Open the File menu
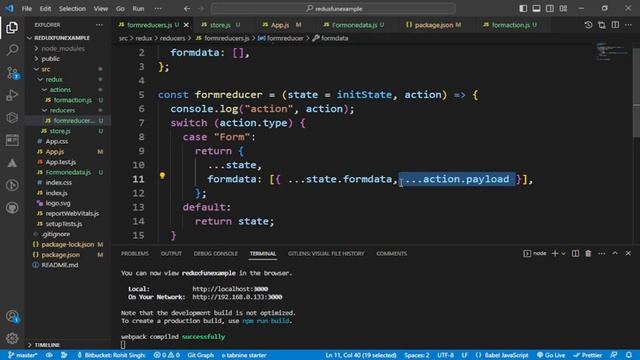 click(27, 9)
